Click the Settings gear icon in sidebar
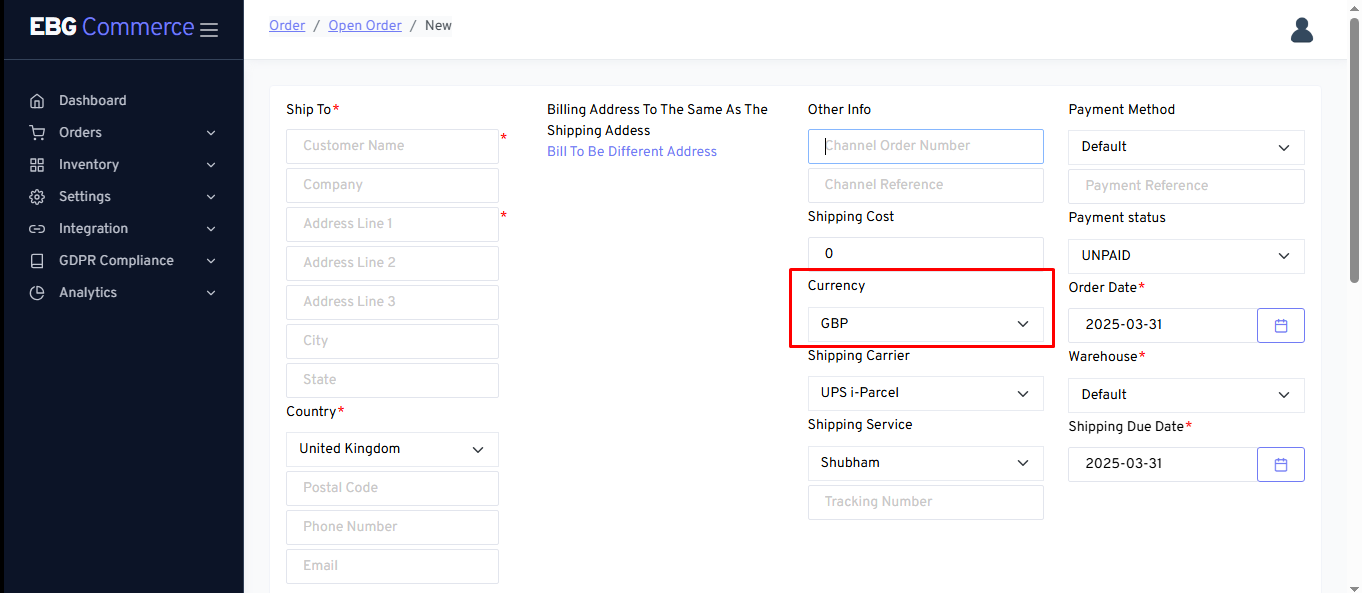This screenshot has width=1362, height=593. 37,197
